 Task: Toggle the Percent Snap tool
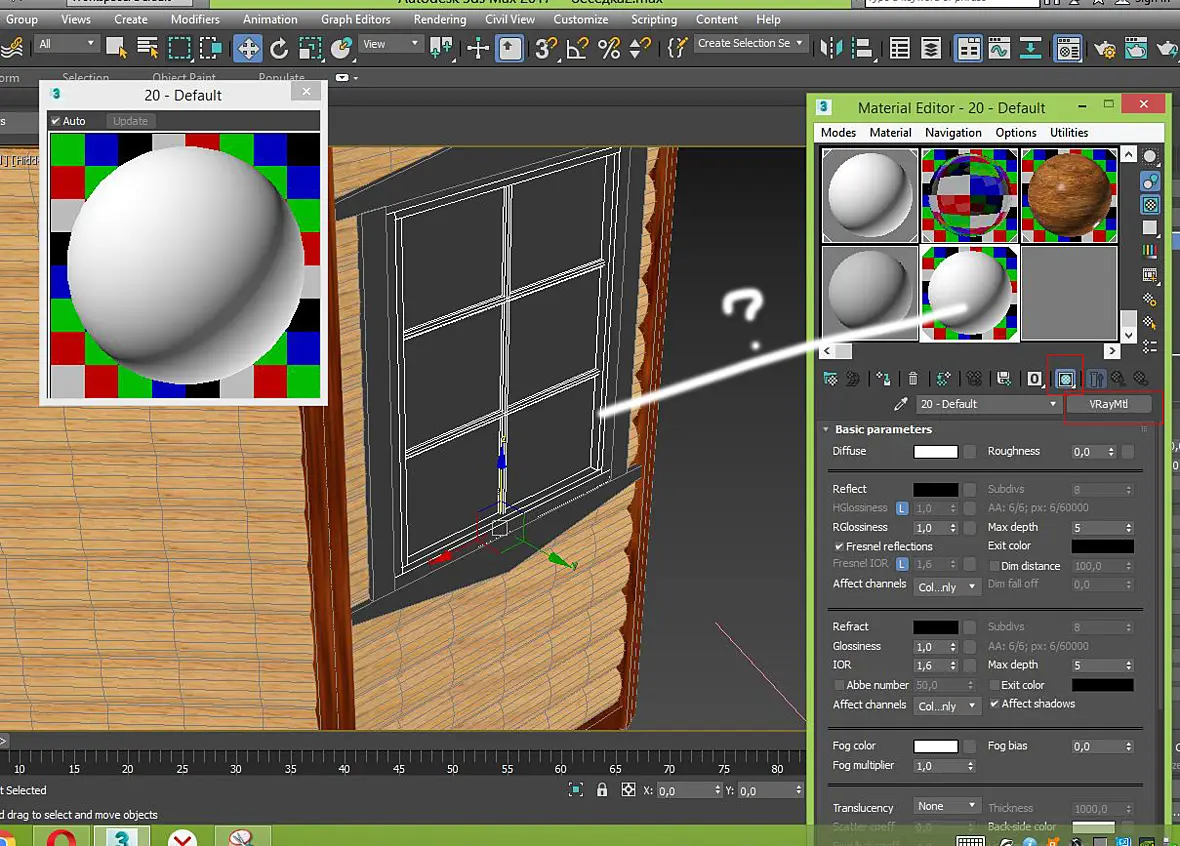pos(609,49)
